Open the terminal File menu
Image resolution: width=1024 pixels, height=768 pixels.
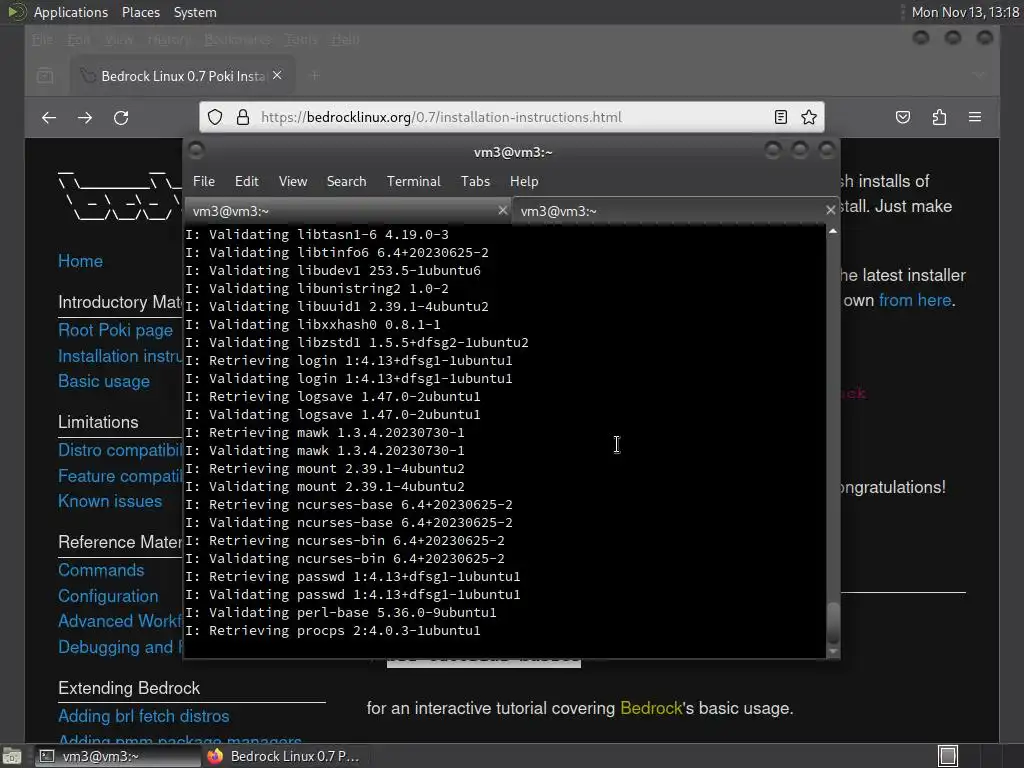coord(204,181)
